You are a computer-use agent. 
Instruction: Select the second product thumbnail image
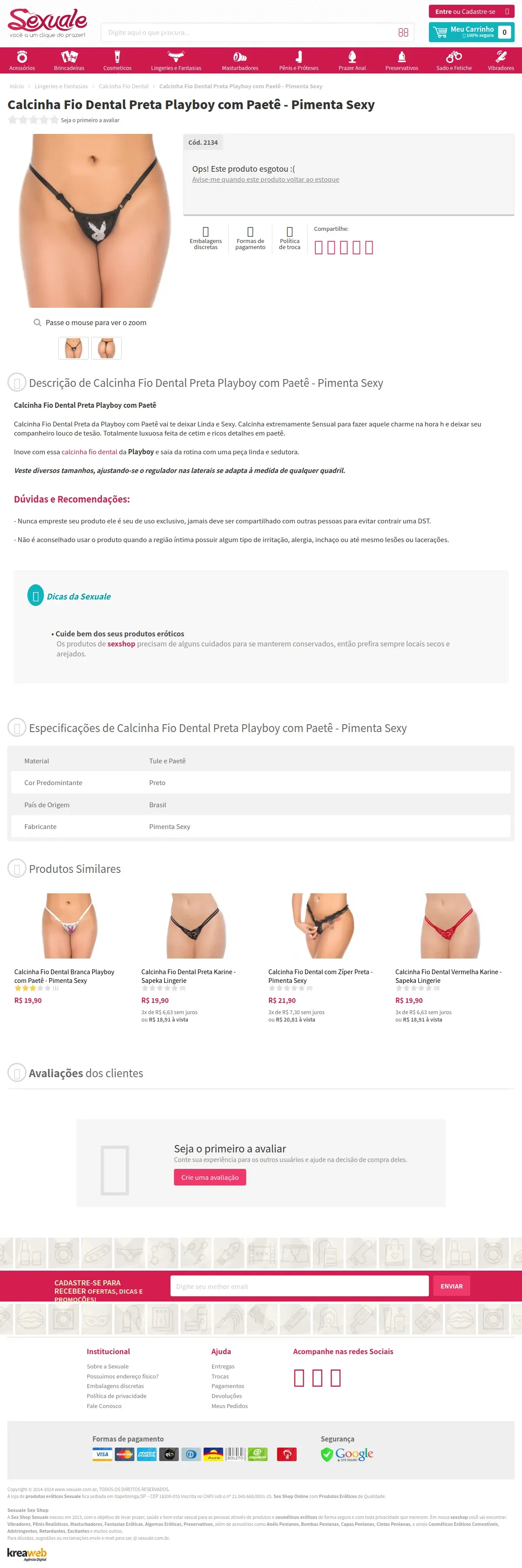(x=106, y=348)
